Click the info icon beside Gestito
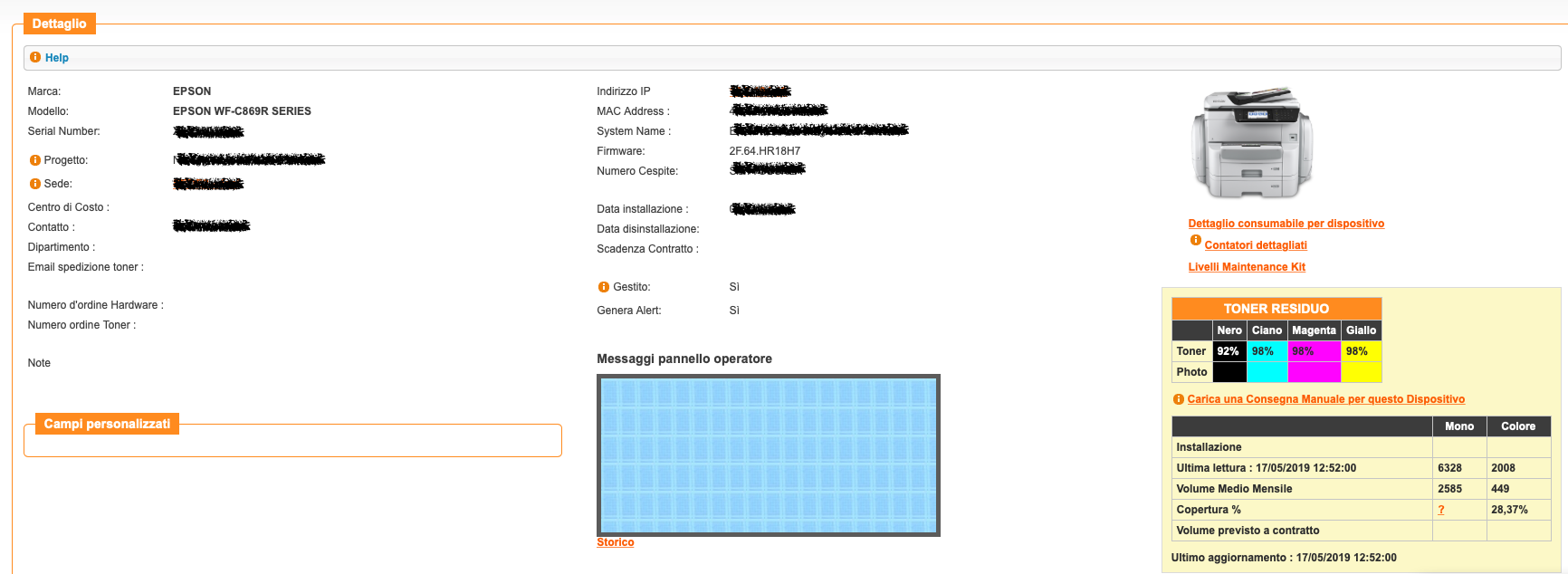The width and height of the screenshot is (1568, 574). (604, 287)
